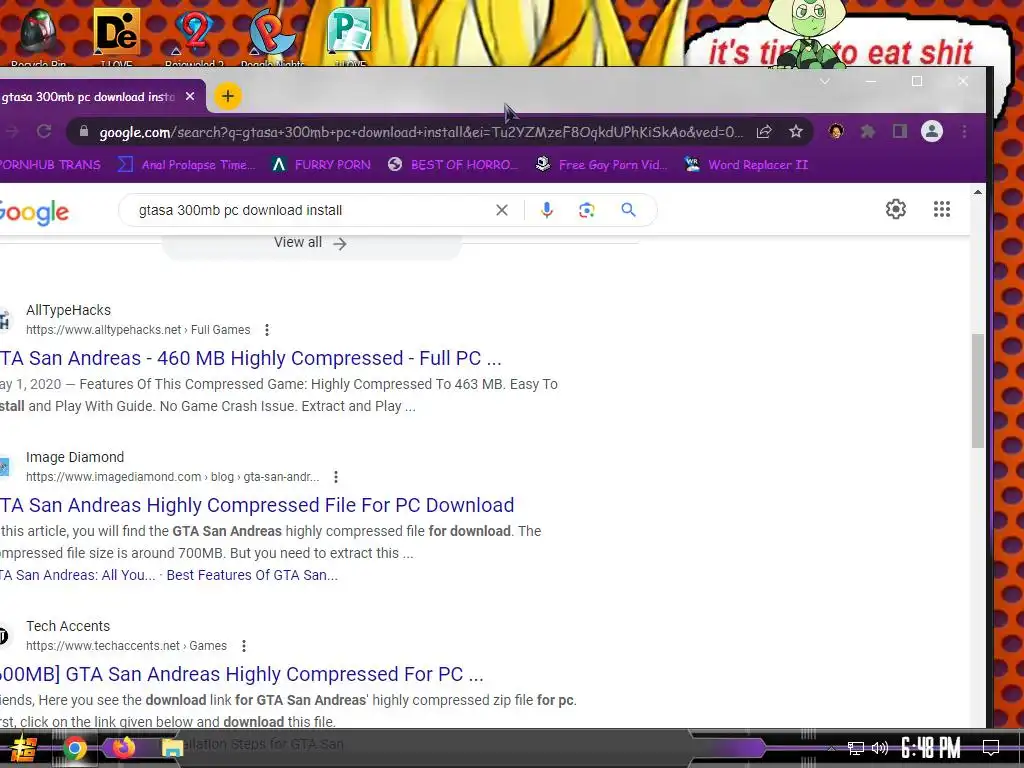Share this page via the address bar icon
This screenshot has height=768, width=1024.
[x=763, y=132]
